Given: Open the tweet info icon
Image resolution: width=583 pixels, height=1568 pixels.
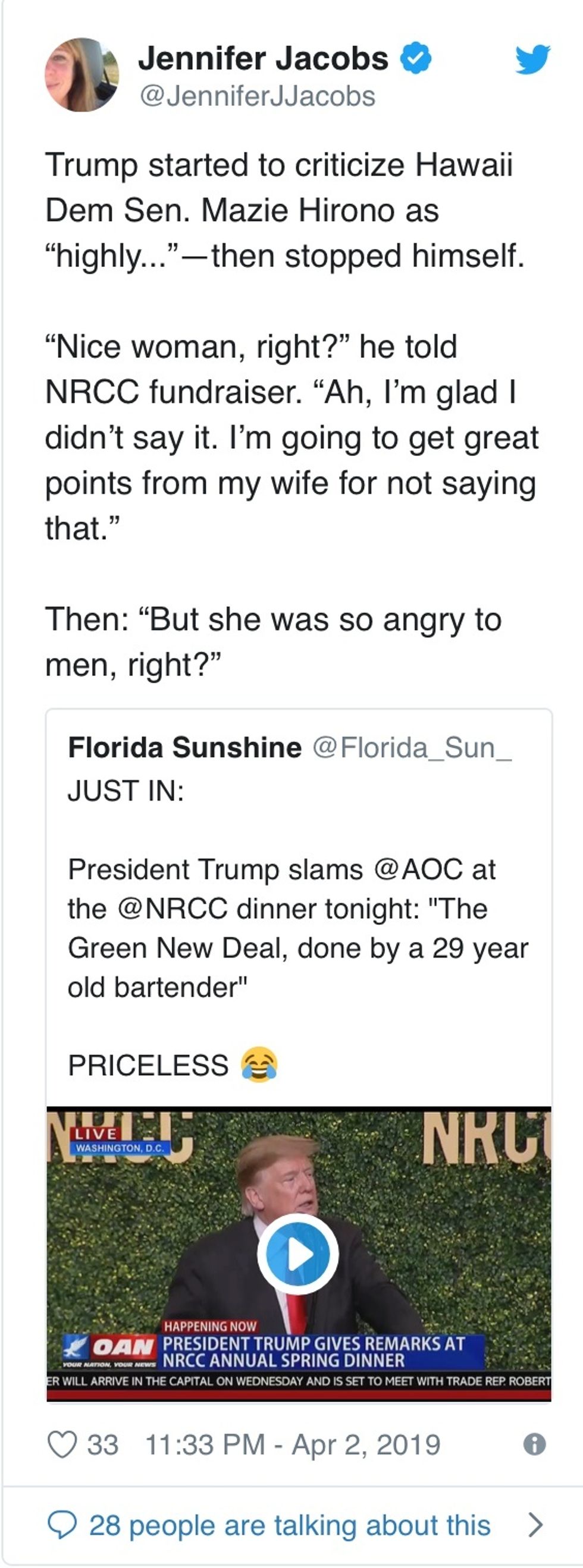Looking at the screenshot, I should (x=534, y=1444).
